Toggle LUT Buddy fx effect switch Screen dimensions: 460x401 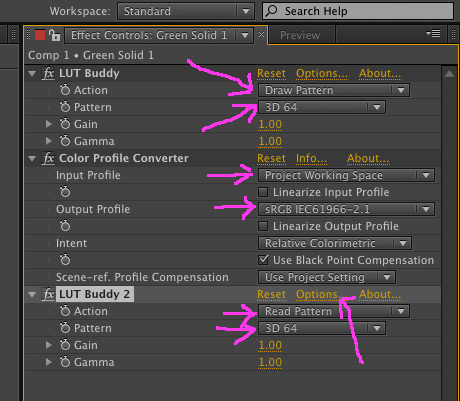tap(48, 73)
